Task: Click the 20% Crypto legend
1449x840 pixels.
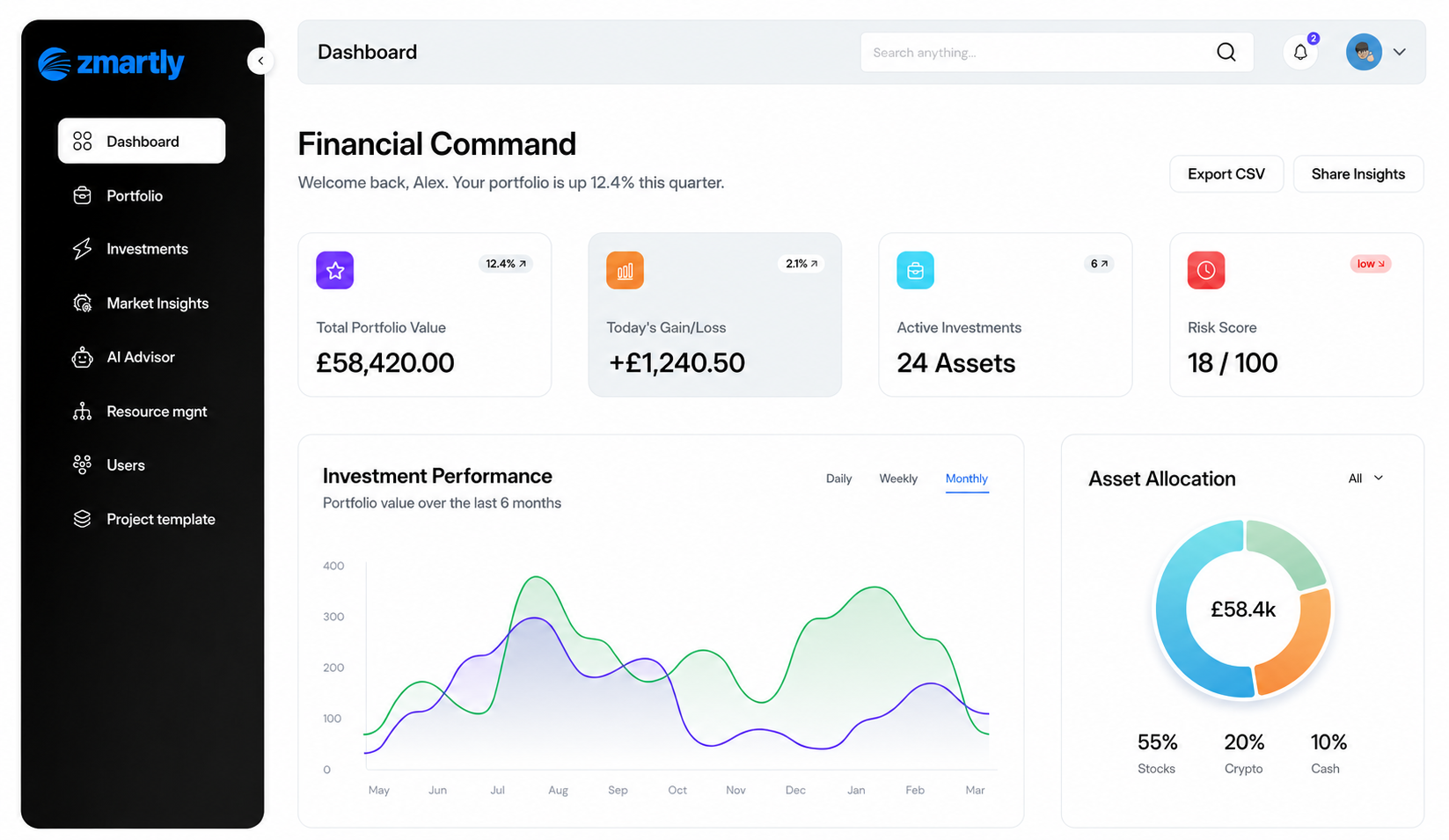Action: [x=1244, y=754]
